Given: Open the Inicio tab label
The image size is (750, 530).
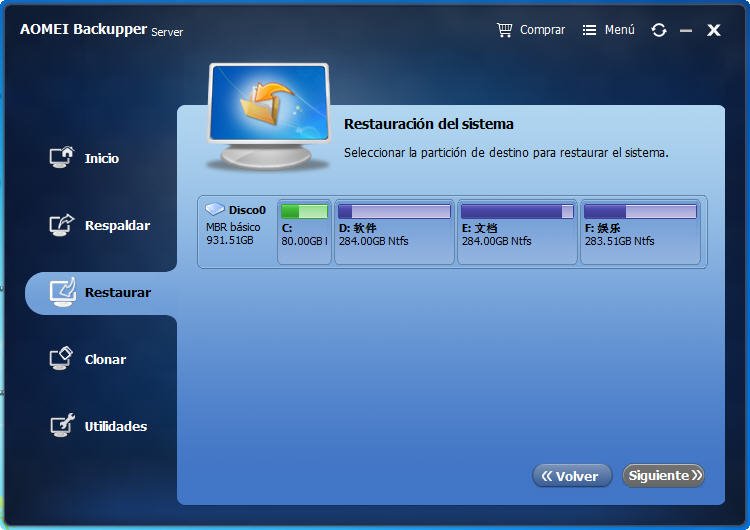Looking at the screenshot, I should (x=101, y=158).
